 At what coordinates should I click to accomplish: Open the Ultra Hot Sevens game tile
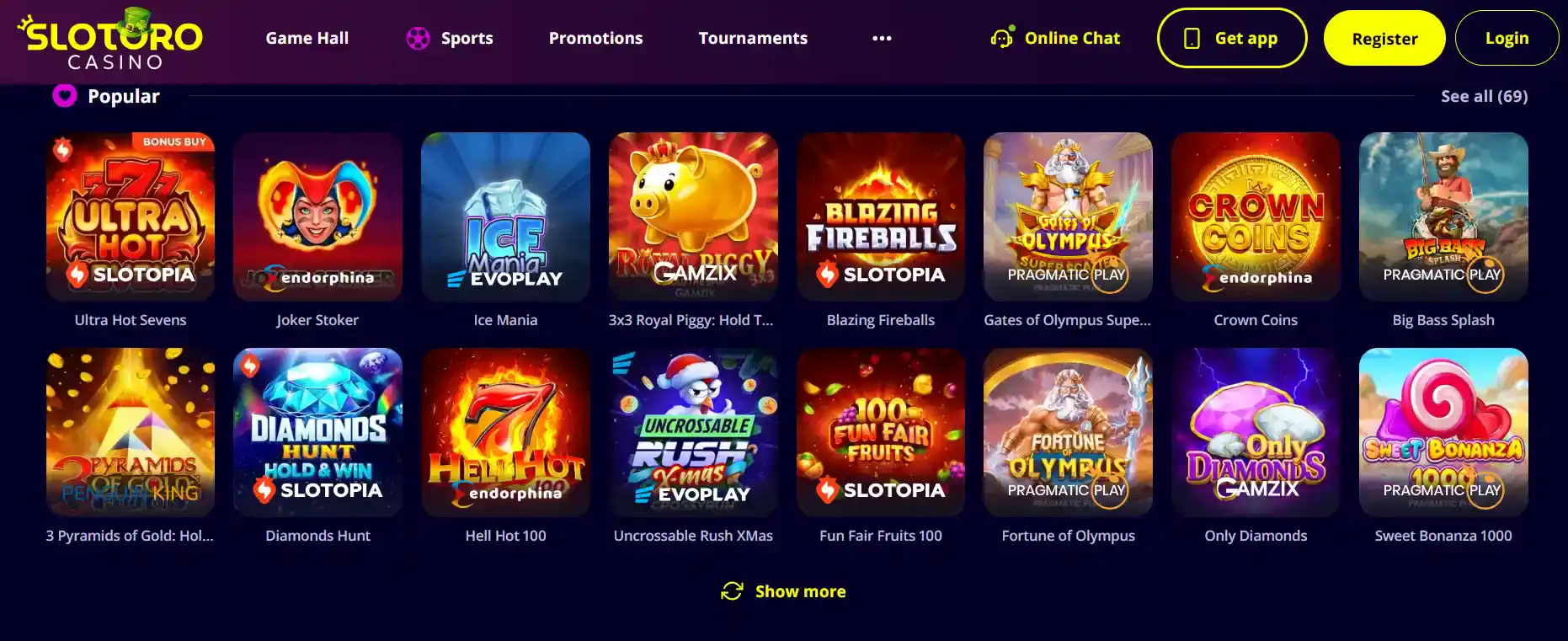coord(131,216)
